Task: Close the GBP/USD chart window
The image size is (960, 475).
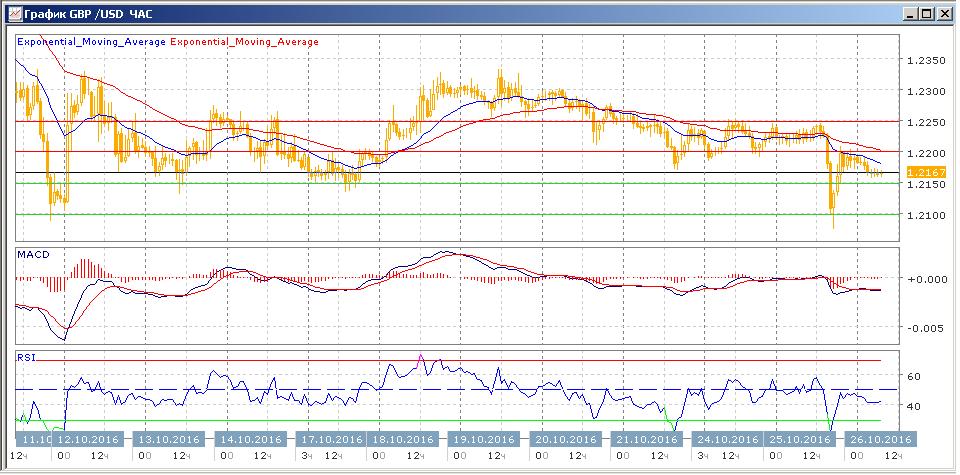Action: point(943,13)
